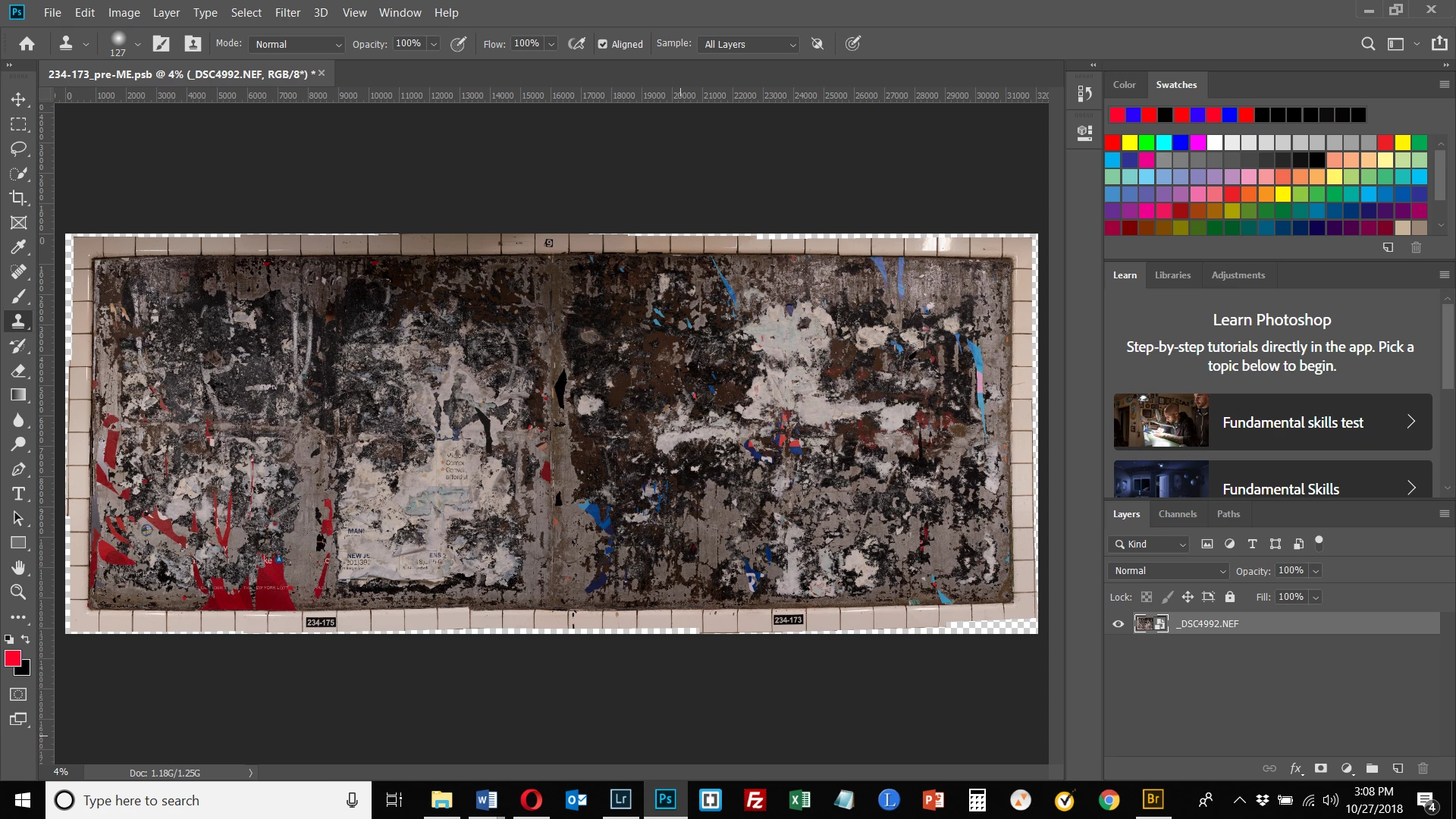This screenshot has height=819, width=1456.
Task: Hide the _DSC4992.NEF layer
Action: click(1118, 623)
